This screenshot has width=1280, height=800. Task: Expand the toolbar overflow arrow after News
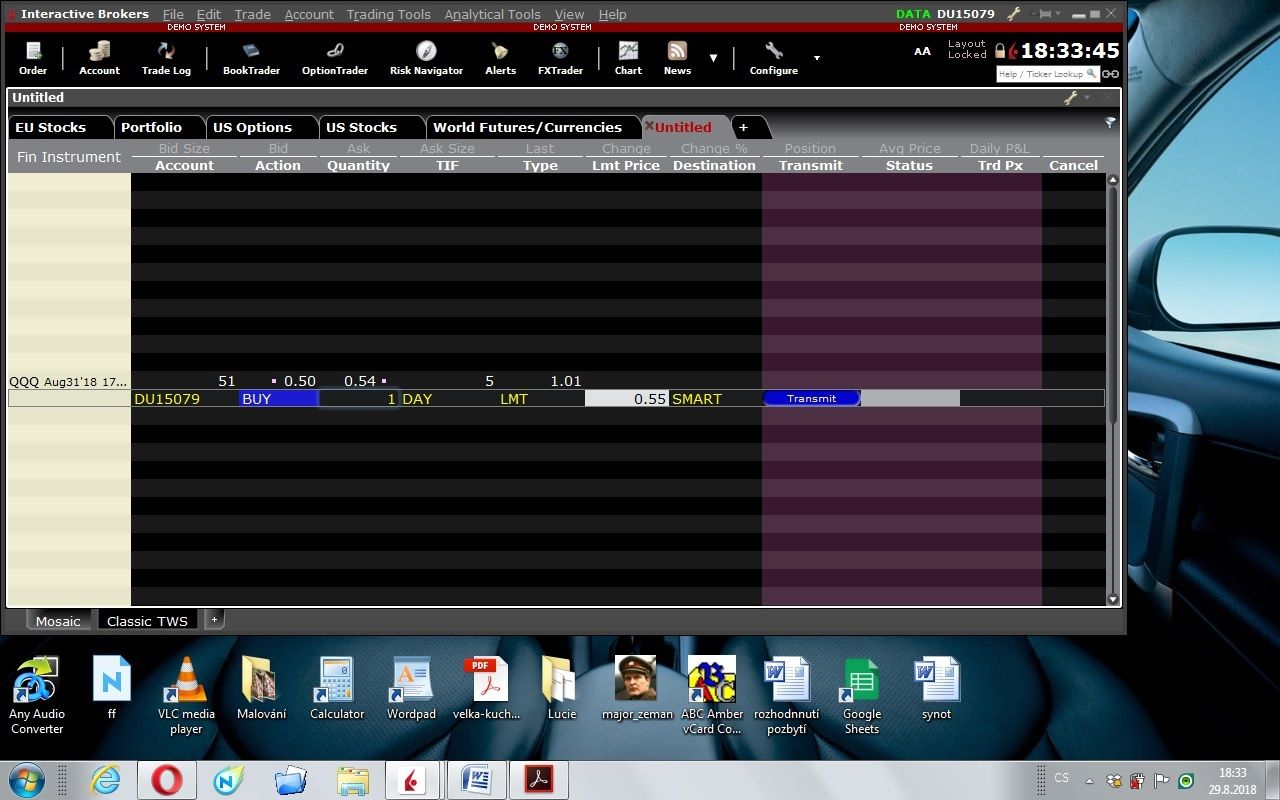pos(713,58)
